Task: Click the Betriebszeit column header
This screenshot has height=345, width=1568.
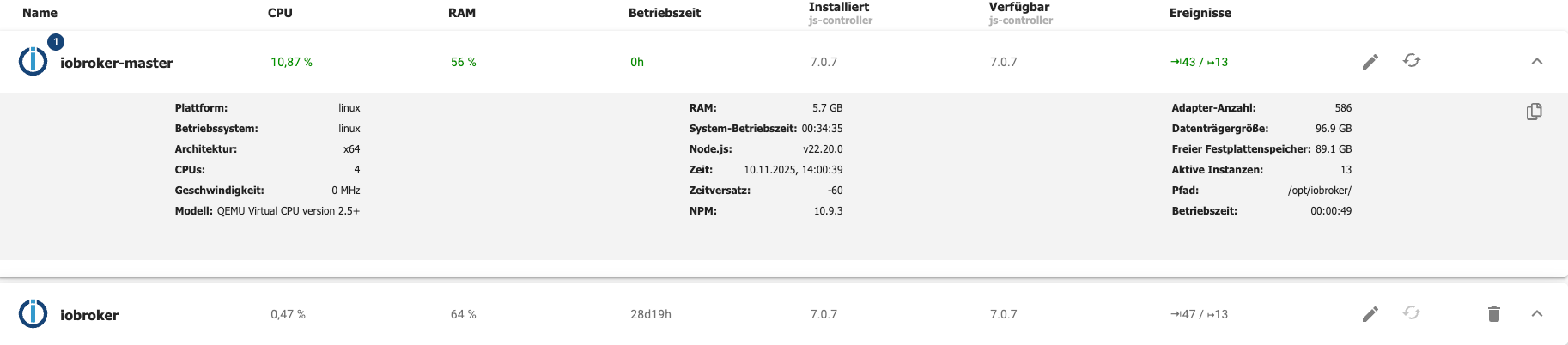Action: tap(665, 13)
